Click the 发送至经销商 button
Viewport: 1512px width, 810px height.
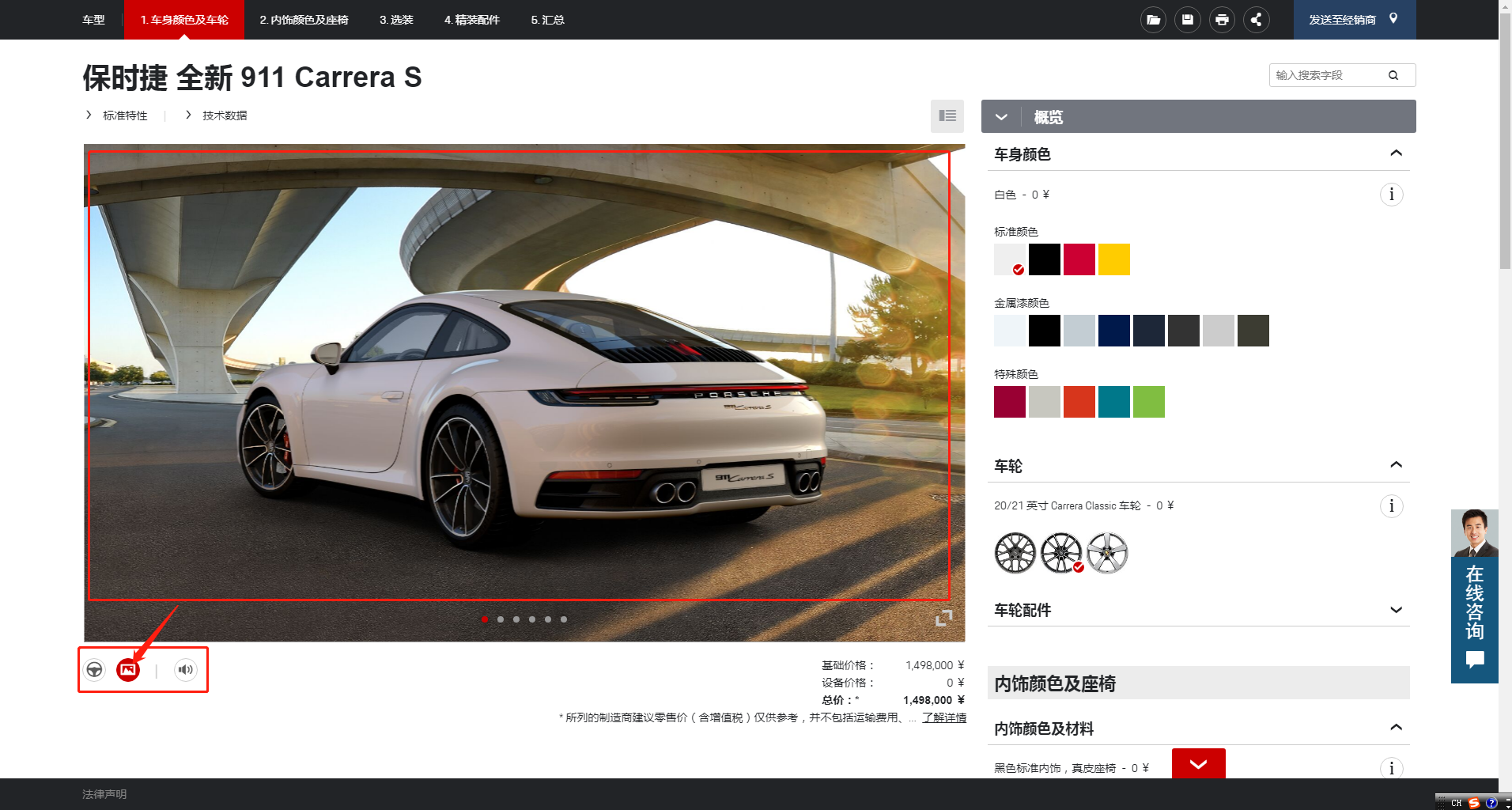pos(1353,20)
